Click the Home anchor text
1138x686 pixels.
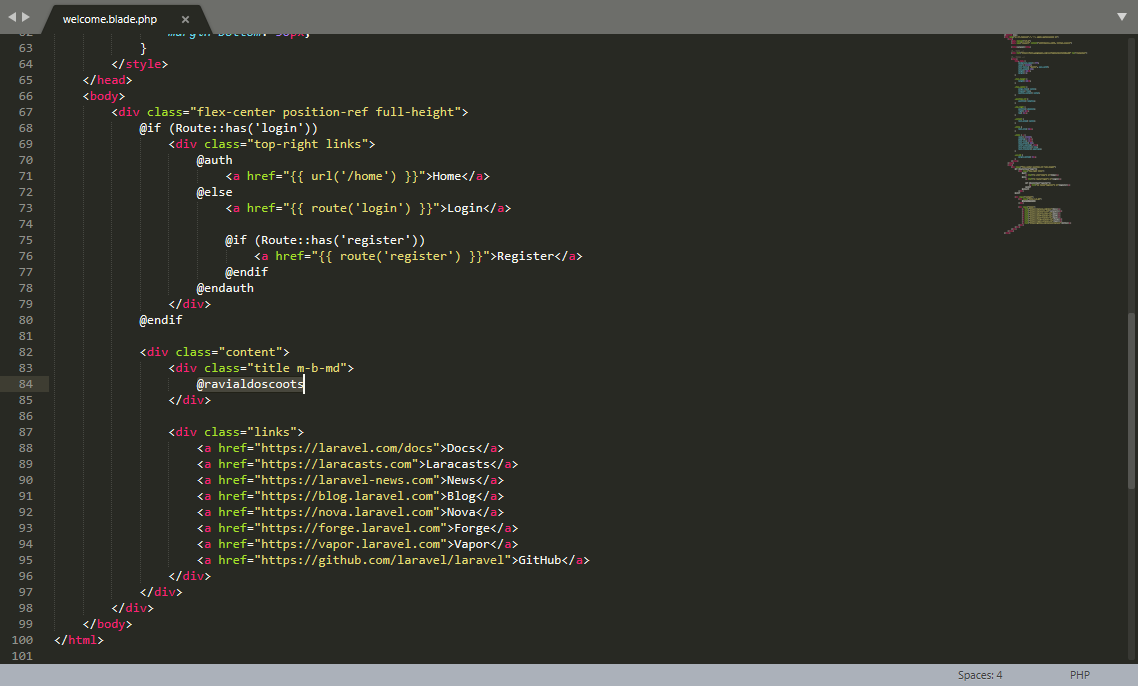(447, 176)
